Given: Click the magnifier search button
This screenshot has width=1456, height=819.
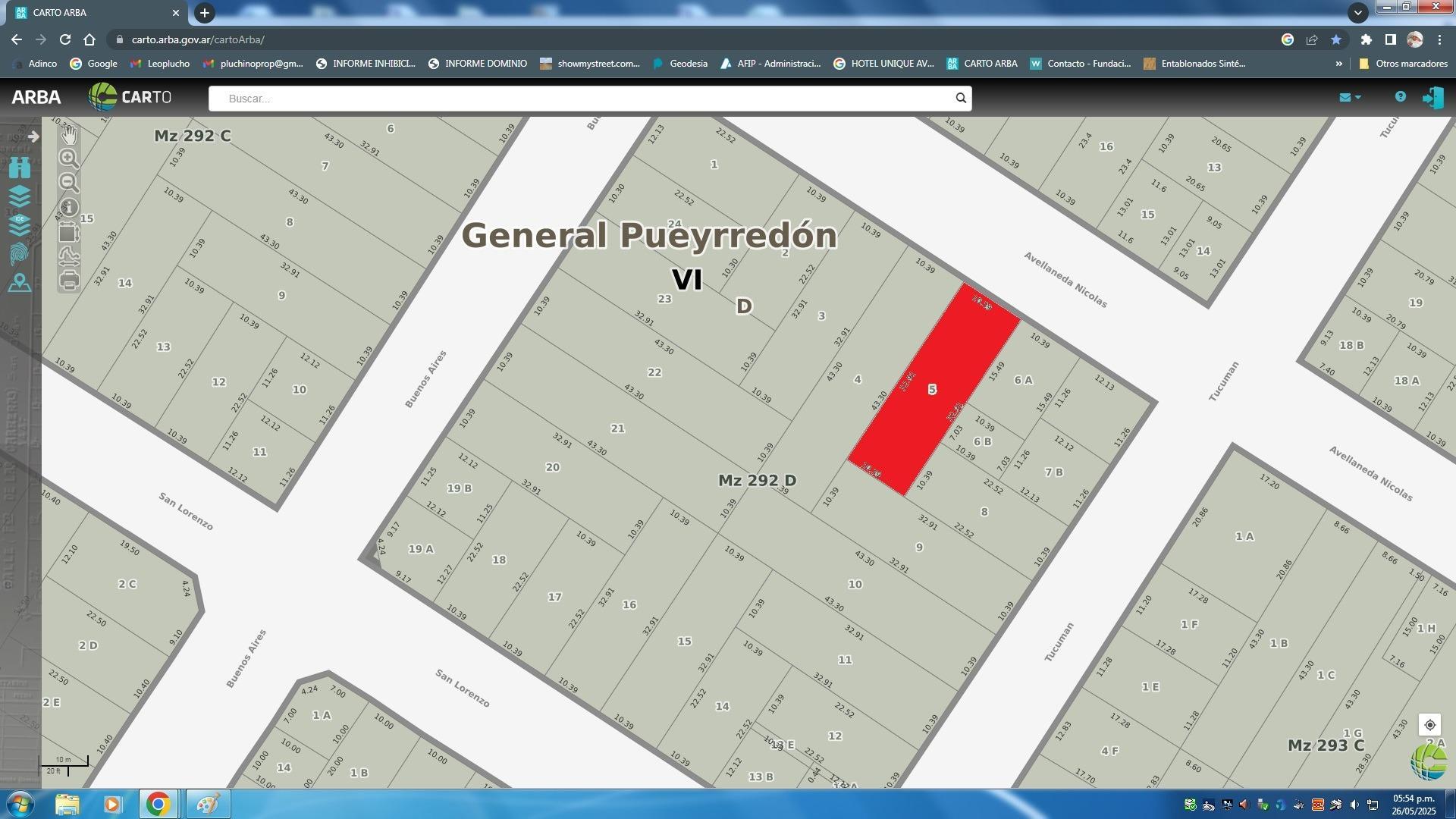Looking at the screenshot, I should [961, 98].
